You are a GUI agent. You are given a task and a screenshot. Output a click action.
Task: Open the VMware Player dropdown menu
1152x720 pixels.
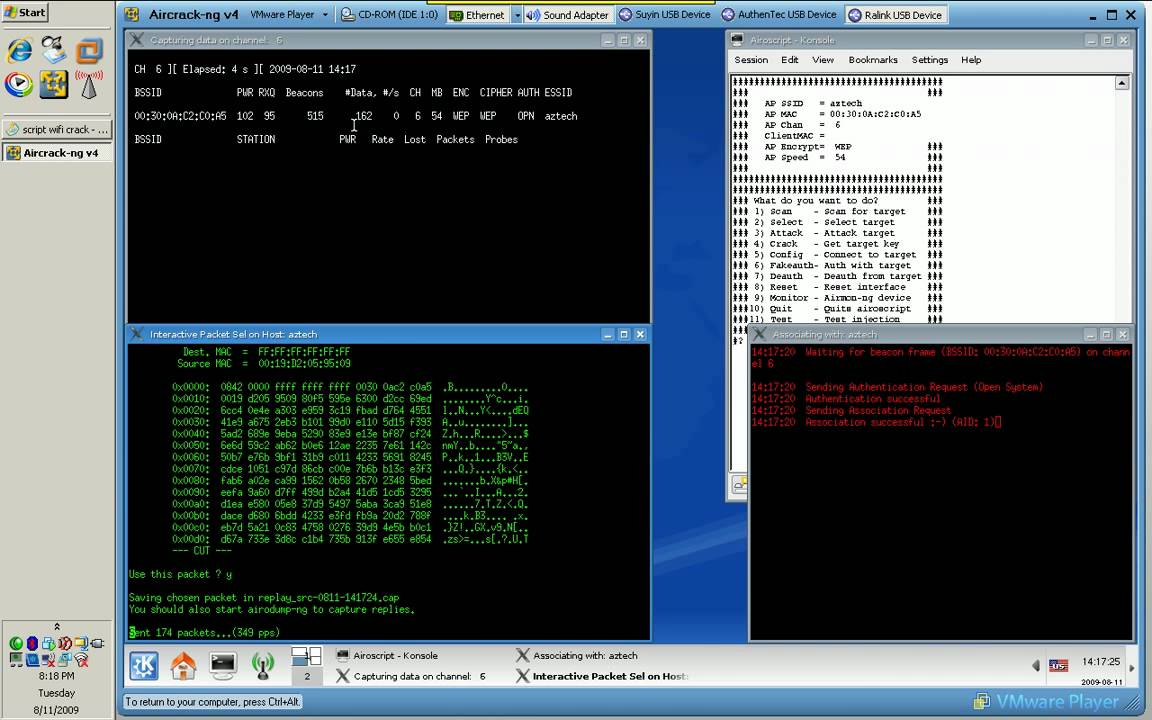click(289, 15)
